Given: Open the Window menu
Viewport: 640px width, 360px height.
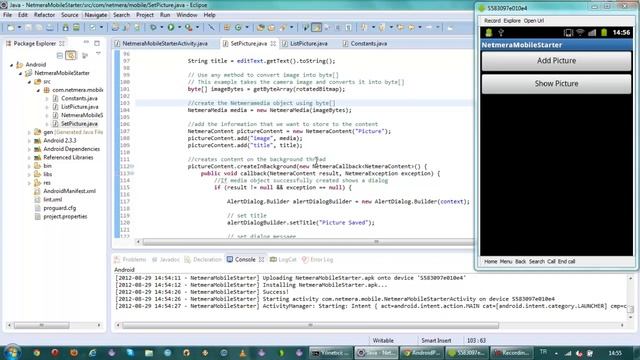Looking at the screenshot, I should (187, 15).
